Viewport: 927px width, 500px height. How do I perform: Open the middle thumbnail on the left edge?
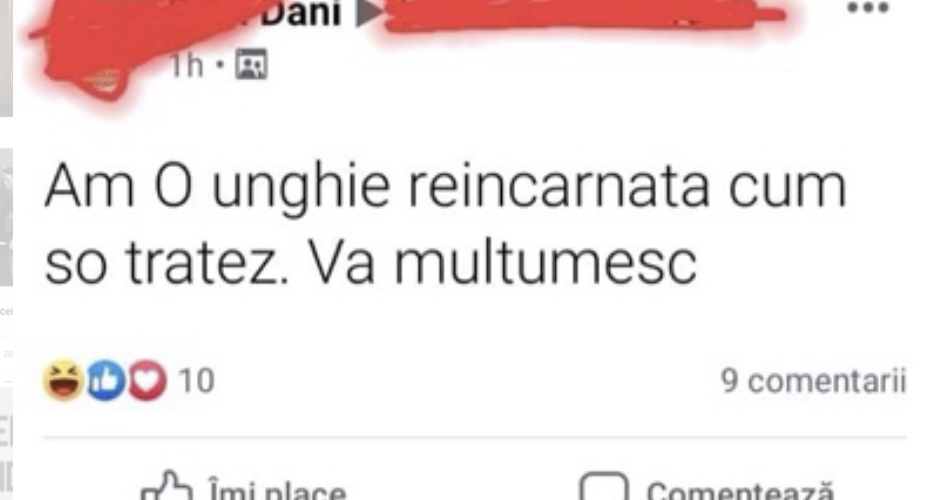click(x=7, y=217)
